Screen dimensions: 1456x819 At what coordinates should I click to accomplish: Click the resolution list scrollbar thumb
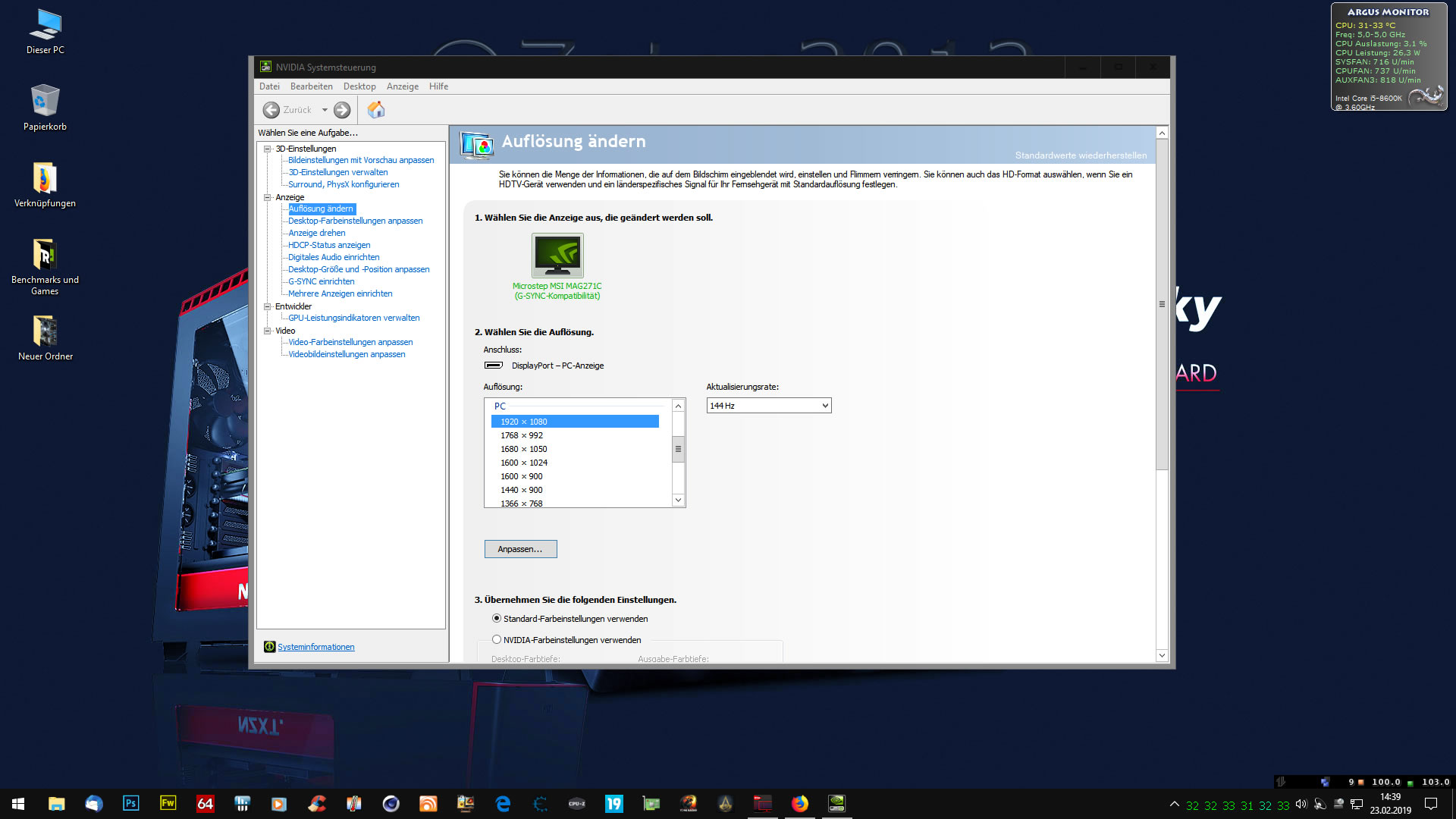tap(678, 449)
